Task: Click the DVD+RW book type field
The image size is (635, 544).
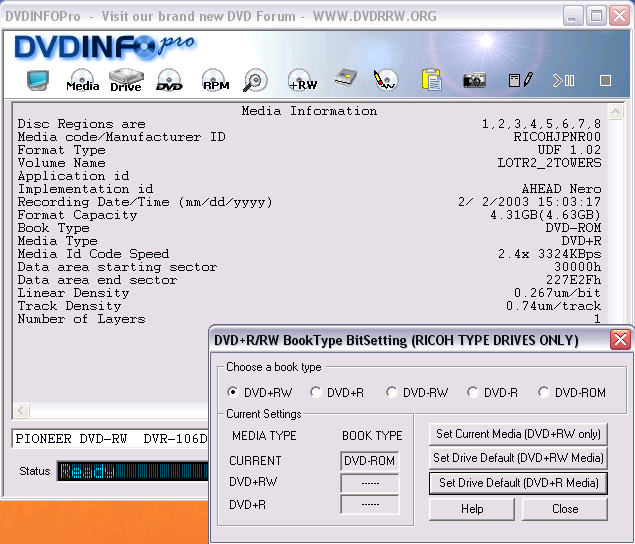Action: [x=369, y=483]
